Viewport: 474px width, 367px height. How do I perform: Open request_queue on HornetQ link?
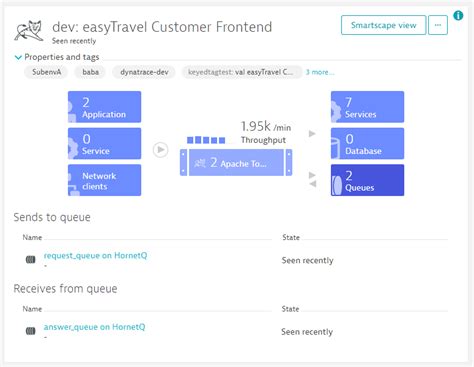tap(95, 255)
